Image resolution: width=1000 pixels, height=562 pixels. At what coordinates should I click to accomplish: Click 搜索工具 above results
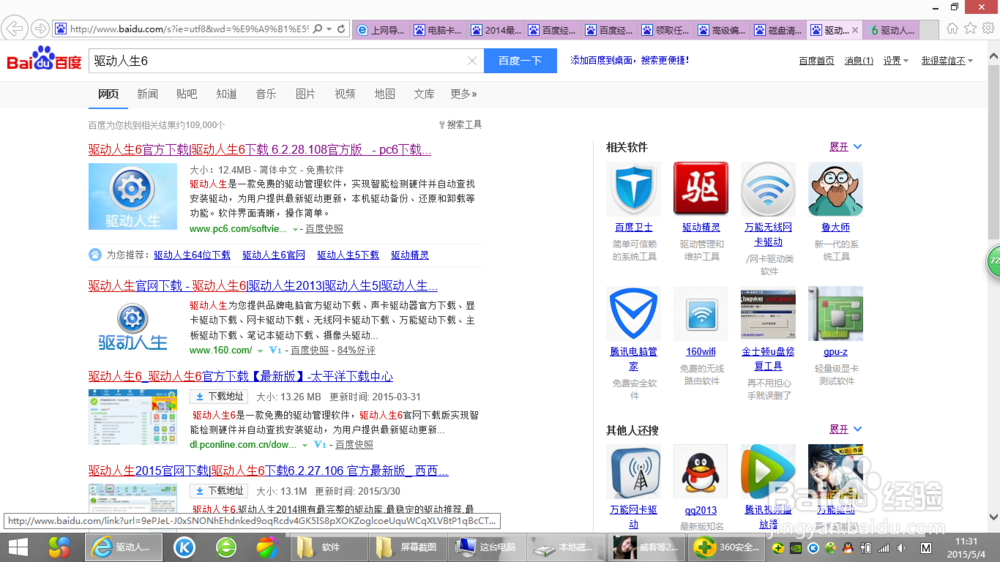[x=460, y=125]
